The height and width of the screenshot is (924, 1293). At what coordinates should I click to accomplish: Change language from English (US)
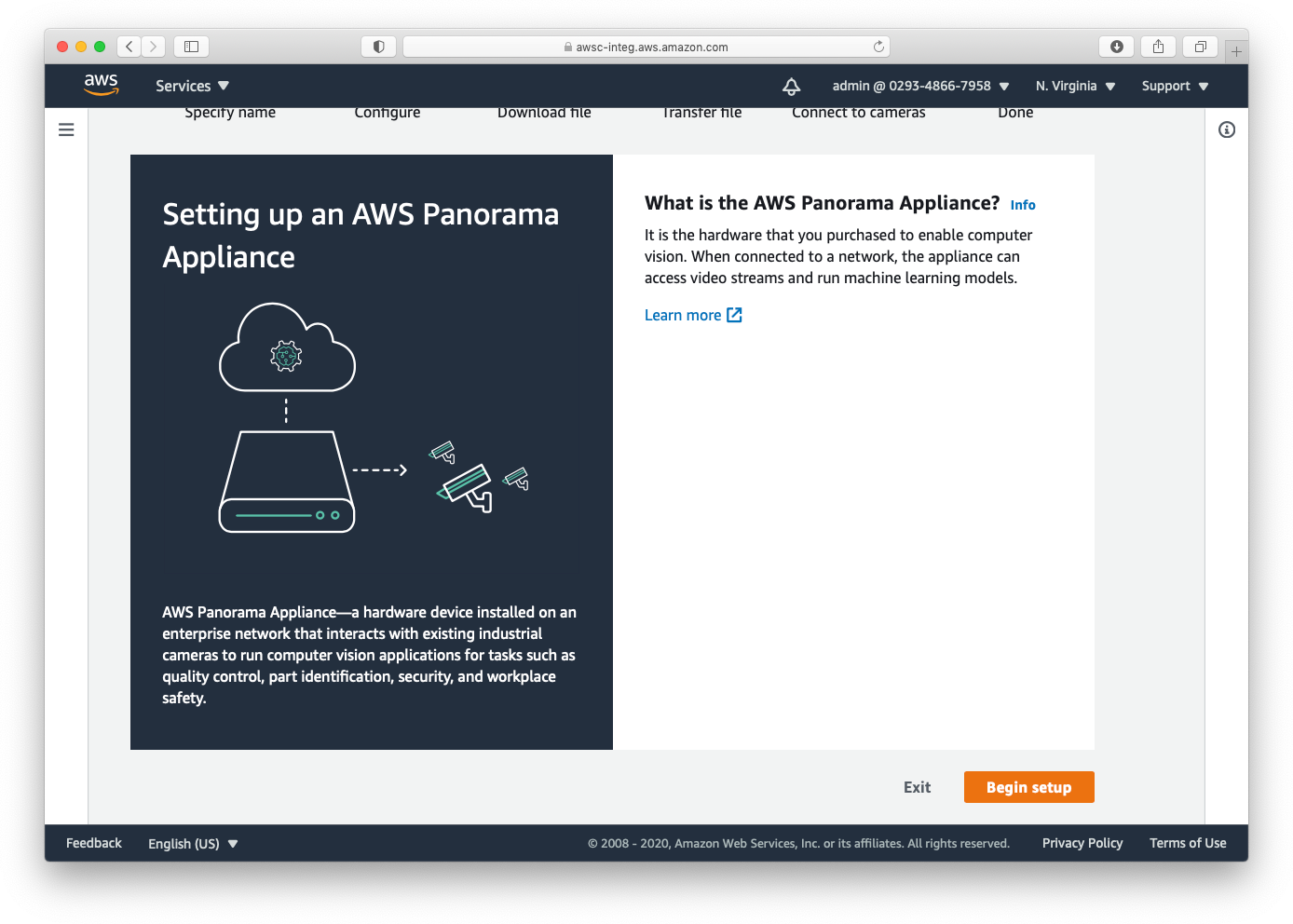pos(193,844)
